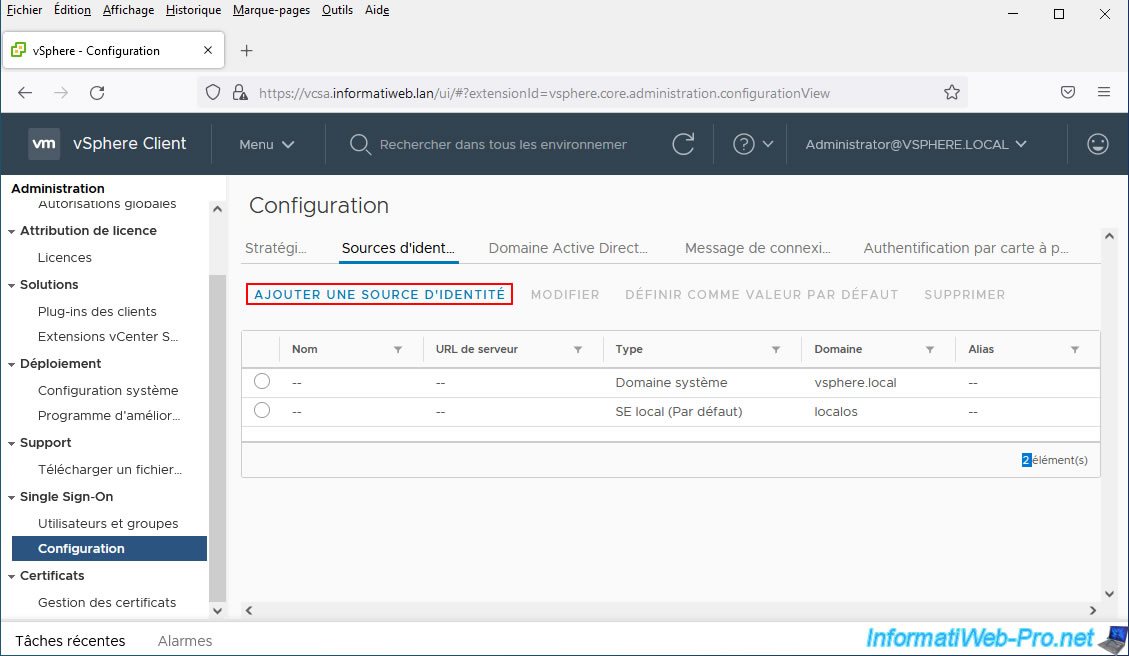Image resolution: width=1129 pixels, height=656 pixels.
Task: Open the Affichage menu
Action: [128, 10]
